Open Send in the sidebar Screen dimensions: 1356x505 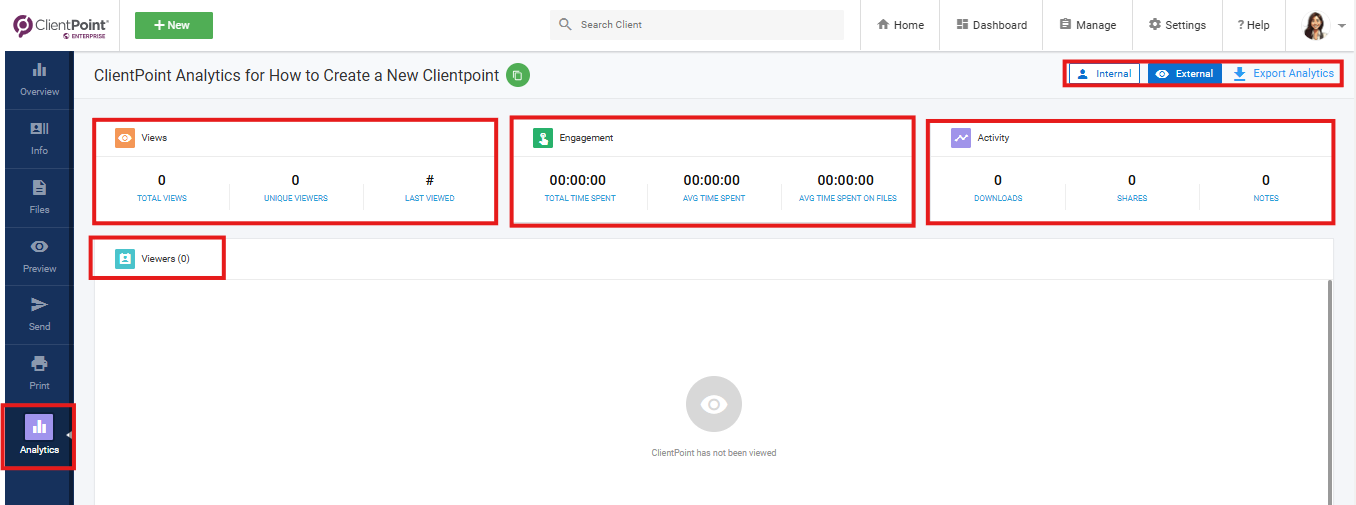click(39, 315)
